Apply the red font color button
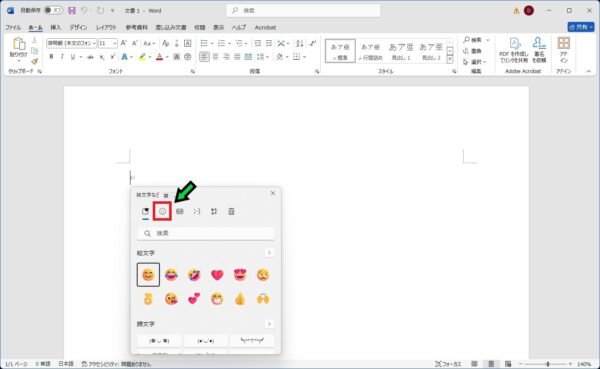Viewport: 600px width, 369px height. tap(160, 57)
